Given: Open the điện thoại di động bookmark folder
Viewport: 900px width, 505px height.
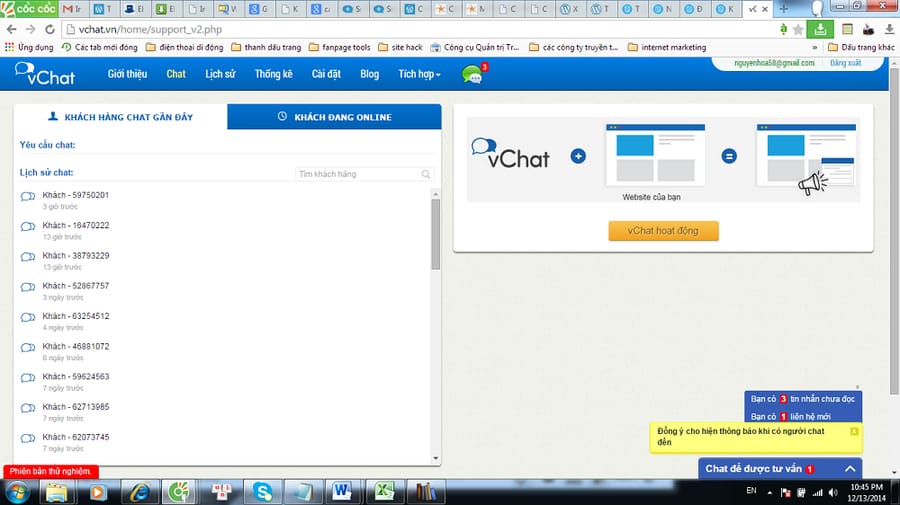Looking at the screenshot, I should tap(184, 48).
